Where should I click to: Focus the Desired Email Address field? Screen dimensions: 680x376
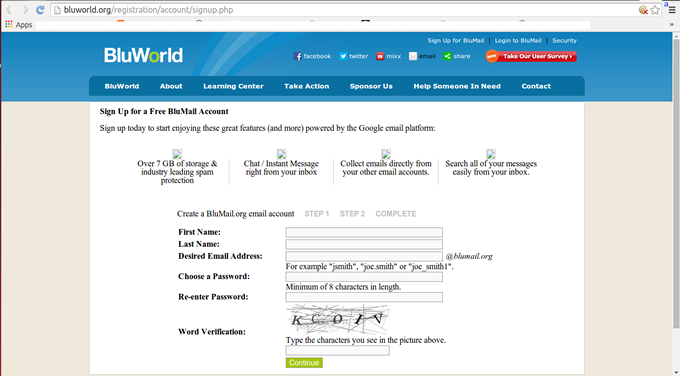click(364, 256)
